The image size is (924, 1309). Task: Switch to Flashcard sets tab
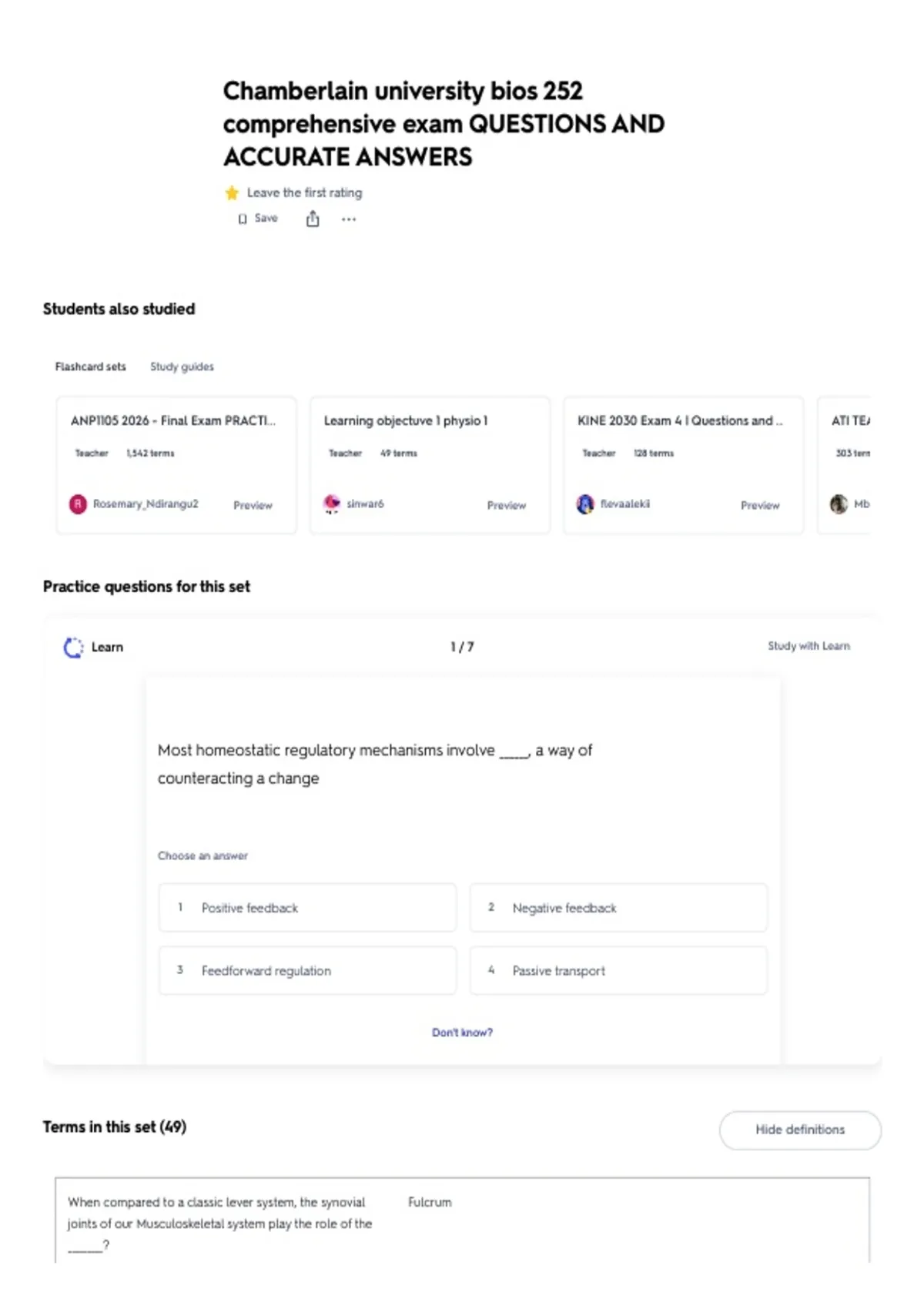tap(90, 367)
